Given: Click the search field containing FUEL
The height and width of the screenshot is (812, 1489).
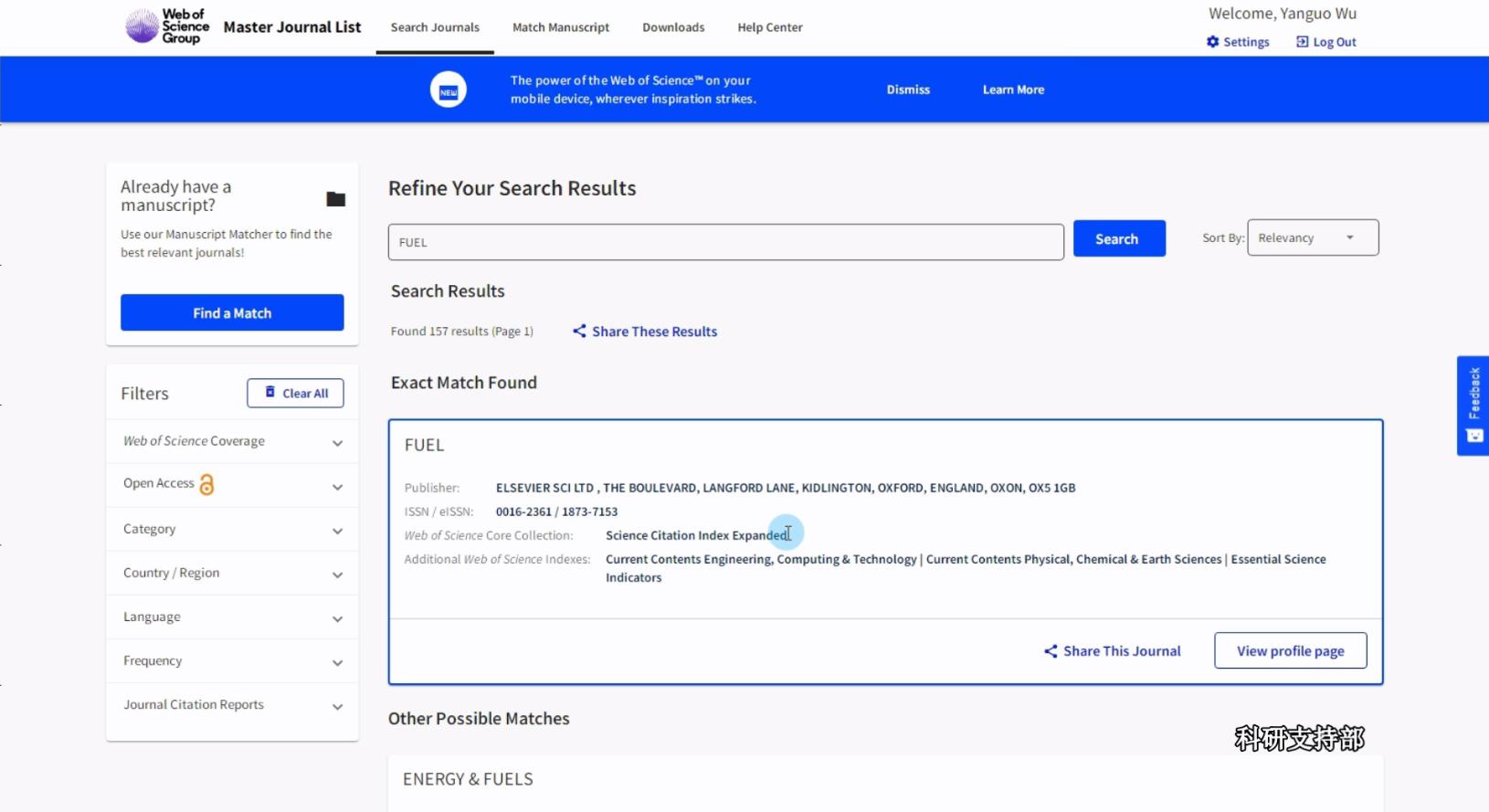Looking at the screenshot, I should pos(725,242).
